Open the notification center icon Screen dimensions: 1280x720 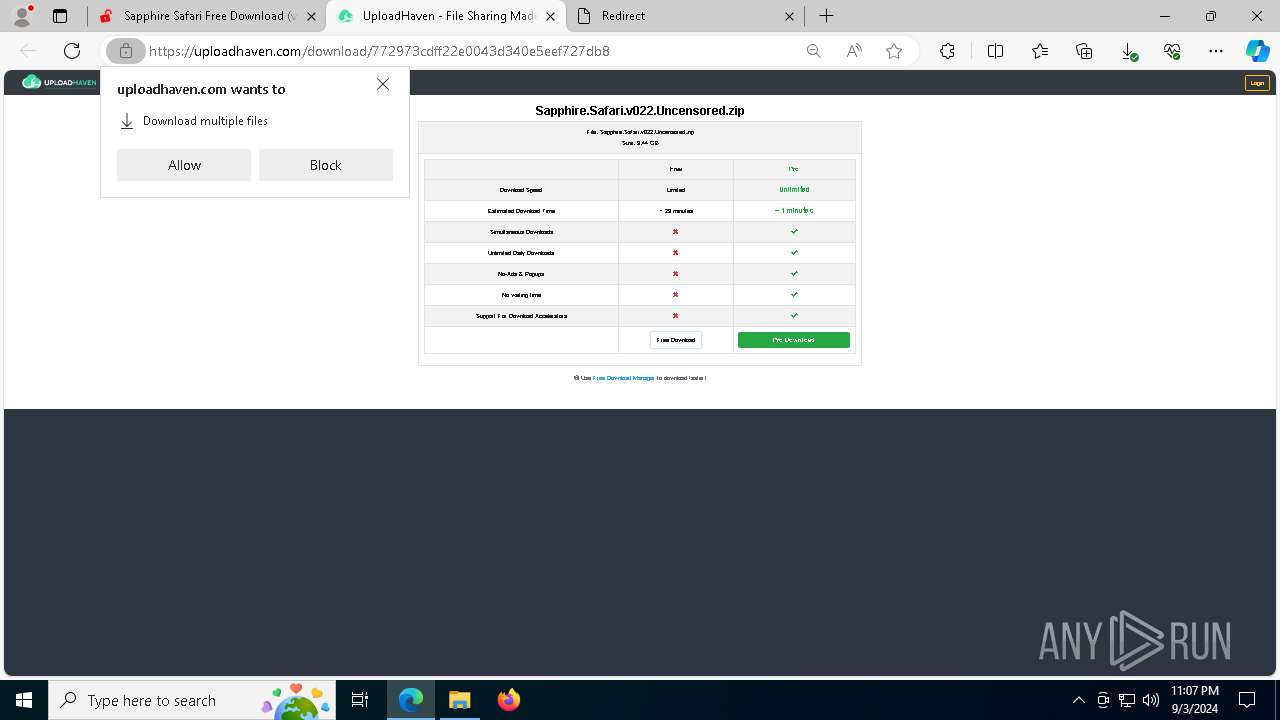click(x=1247, y=700)
